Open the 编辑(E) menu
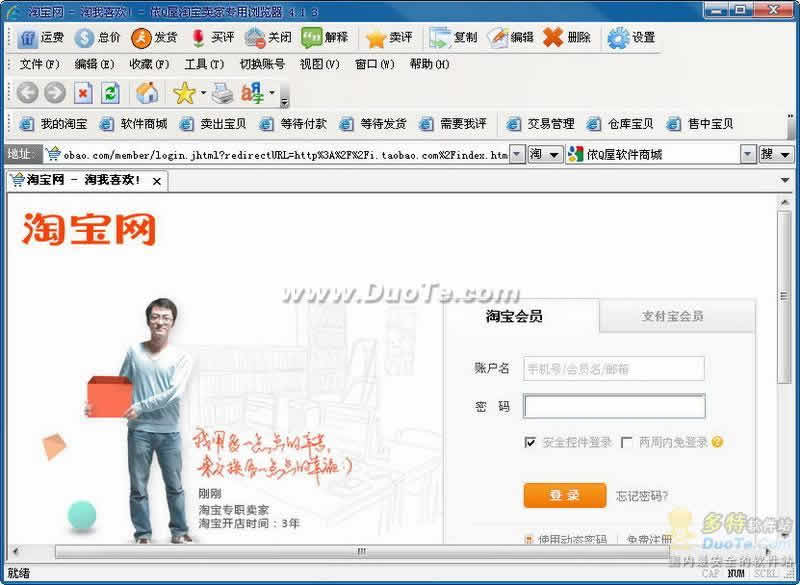 coord(94,64)
